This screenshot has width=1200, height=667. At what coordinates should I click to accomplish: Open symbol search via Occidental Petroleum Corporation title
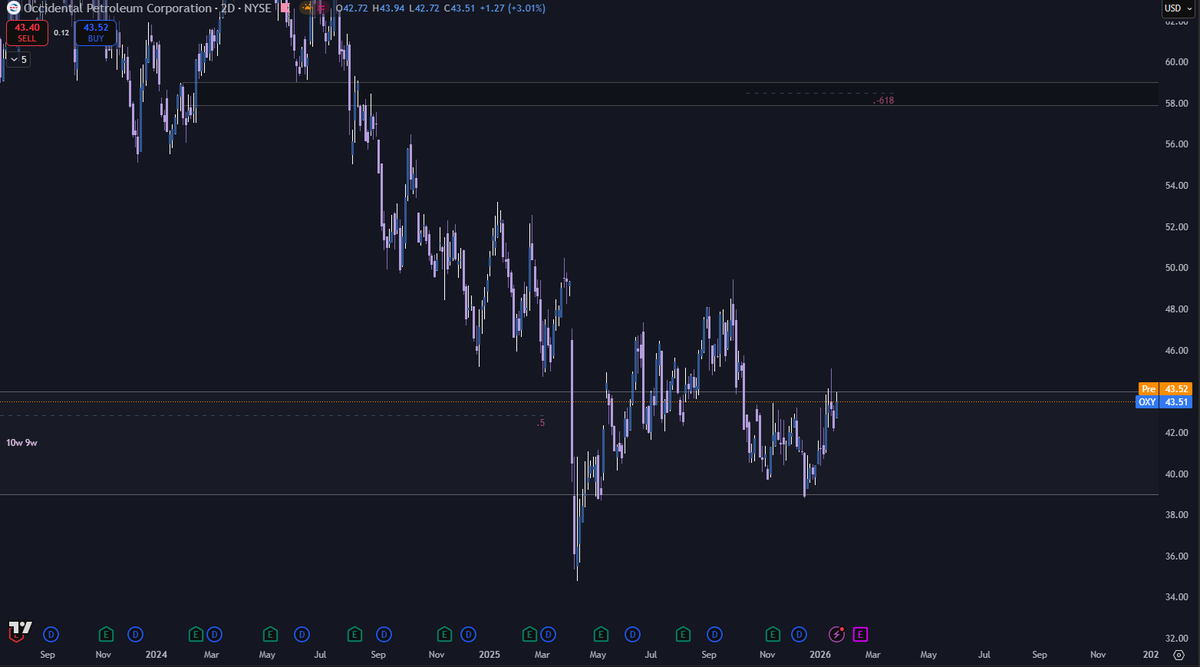click(x=118, y=8)
